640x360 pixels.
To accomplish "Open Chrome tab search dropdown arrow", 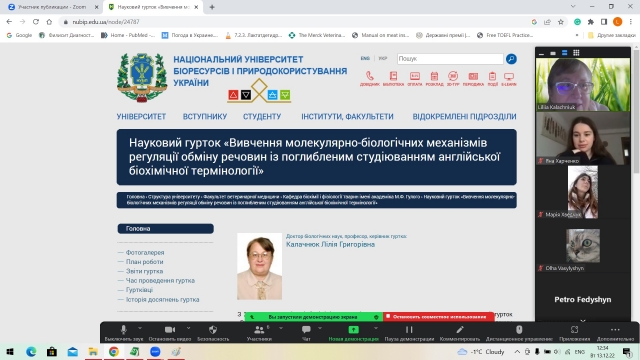I will (573, 7).
